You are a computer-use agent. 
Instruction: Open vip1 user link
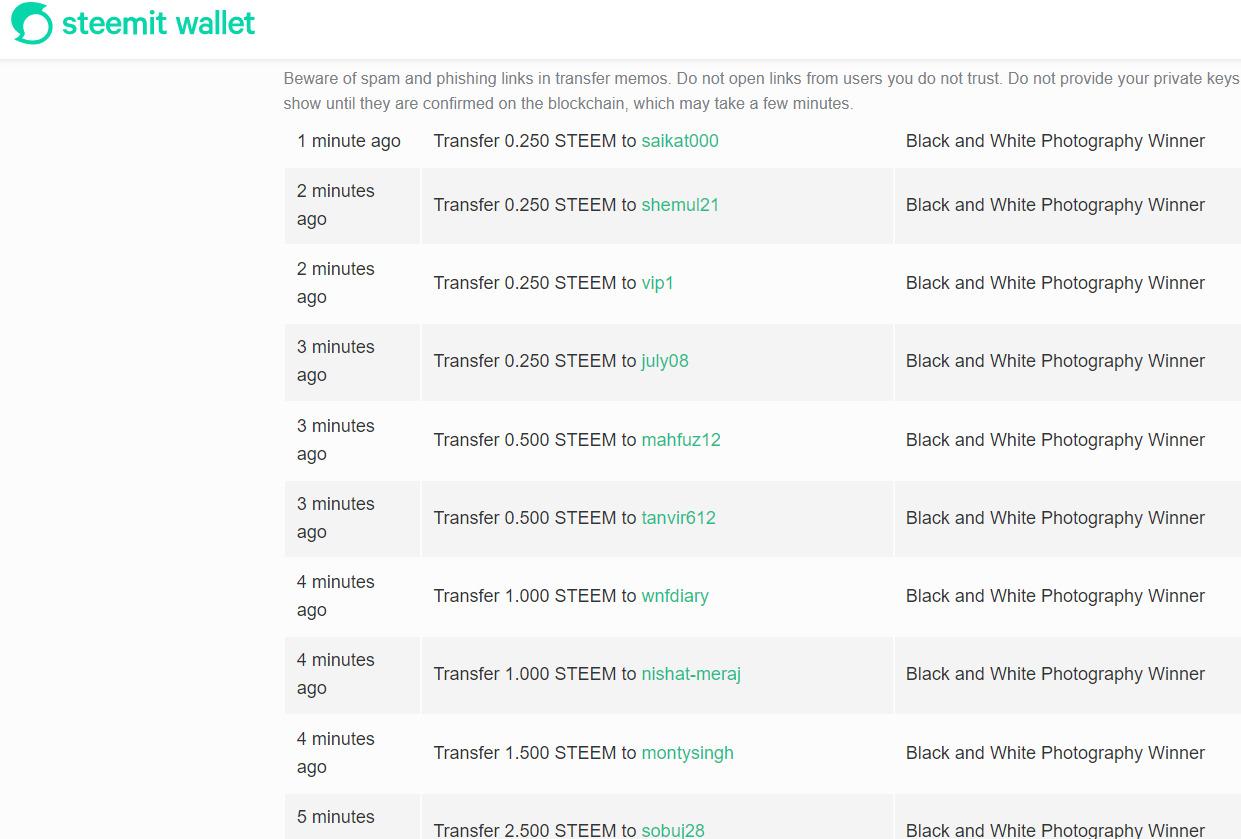point(658,283)
